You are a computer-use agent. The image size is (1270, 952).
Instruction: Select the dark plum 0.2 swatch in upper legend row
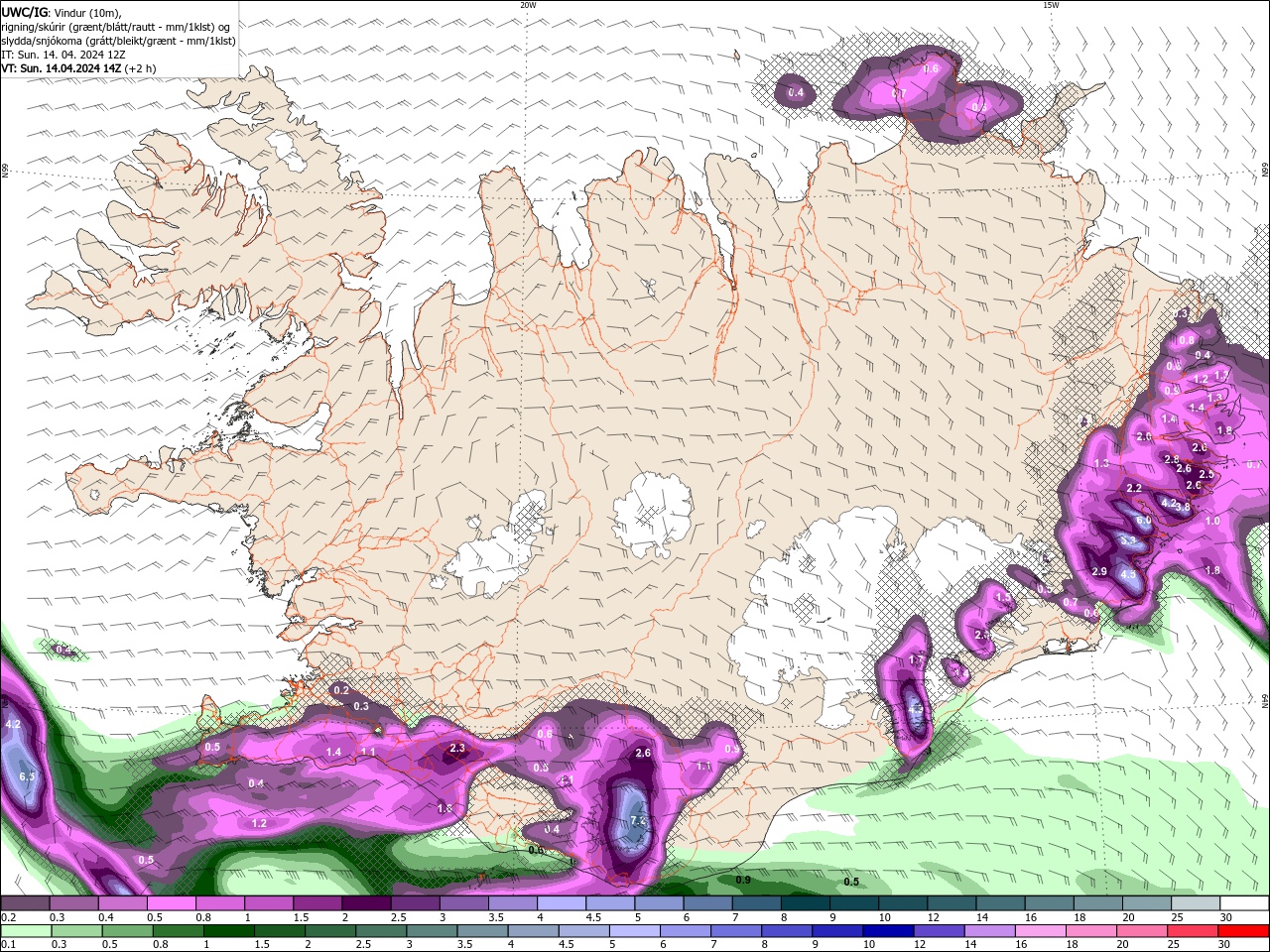point(25,903)
